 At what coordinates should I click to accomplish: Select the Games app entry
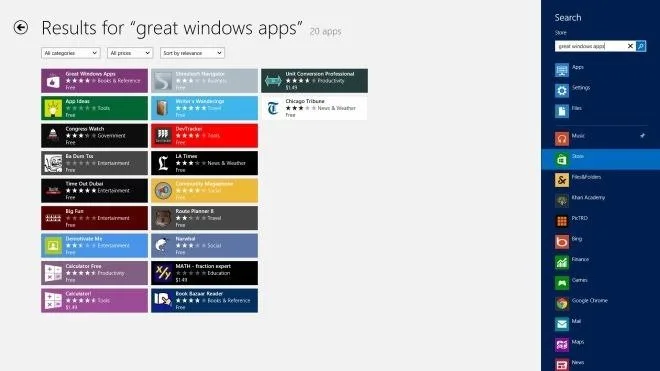tap(601, 283)
